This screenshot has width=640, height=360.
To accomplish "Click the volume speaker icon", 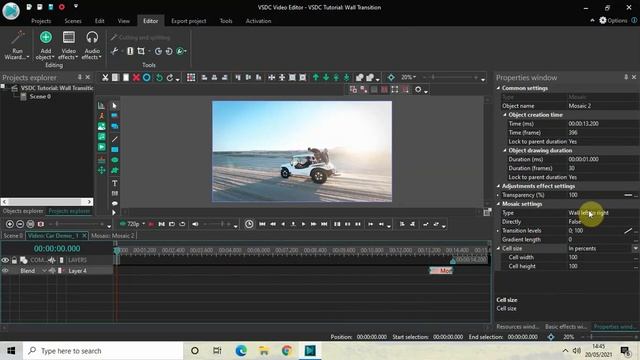I will (x=196, y=224).
